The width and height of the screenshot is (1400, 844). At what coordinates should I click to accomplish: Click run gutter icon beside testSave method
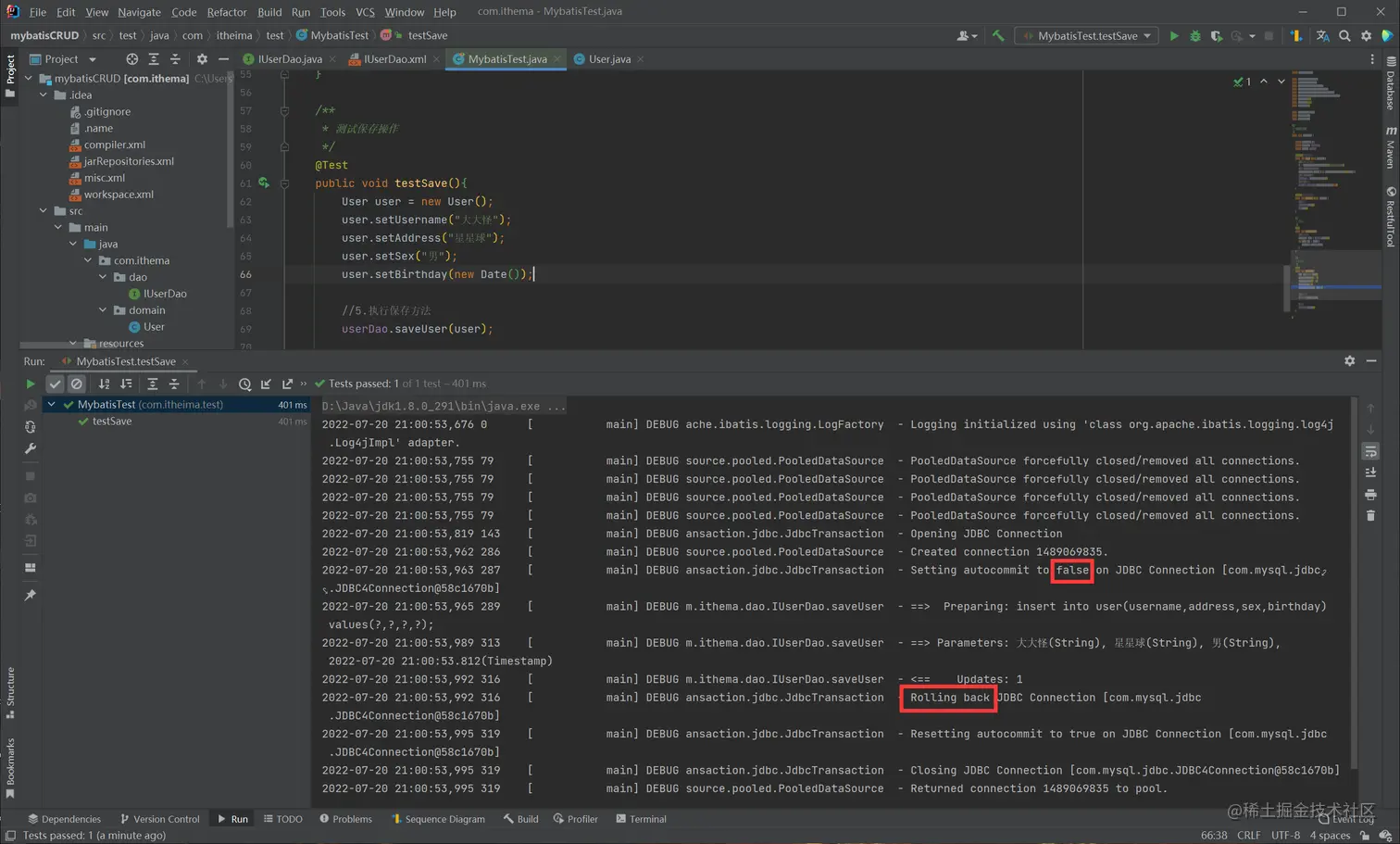point(264,183)
